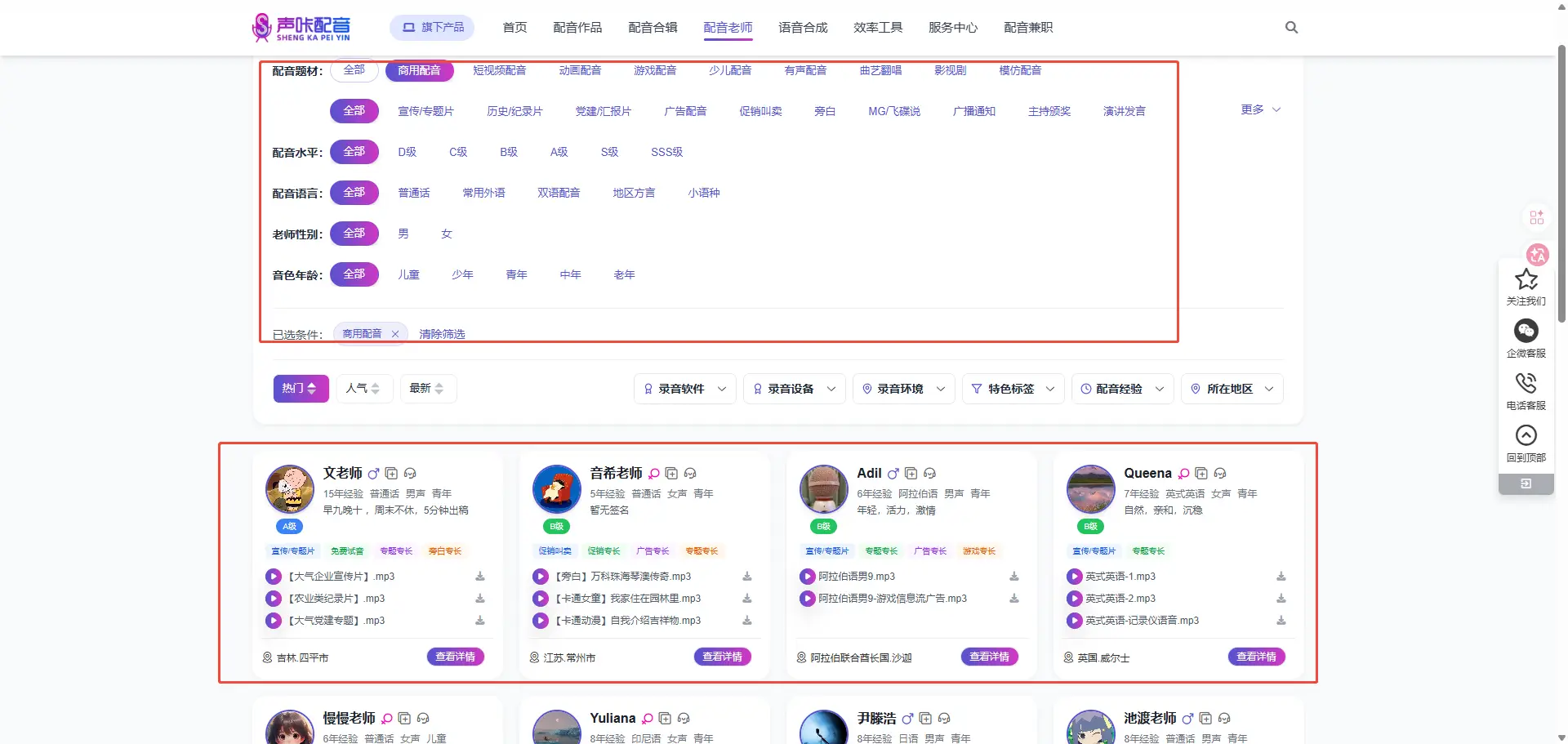
Task: Play the 【旁白】万科珠海琴澳传奇.mp3 sample
Action: tap(541, 577)
